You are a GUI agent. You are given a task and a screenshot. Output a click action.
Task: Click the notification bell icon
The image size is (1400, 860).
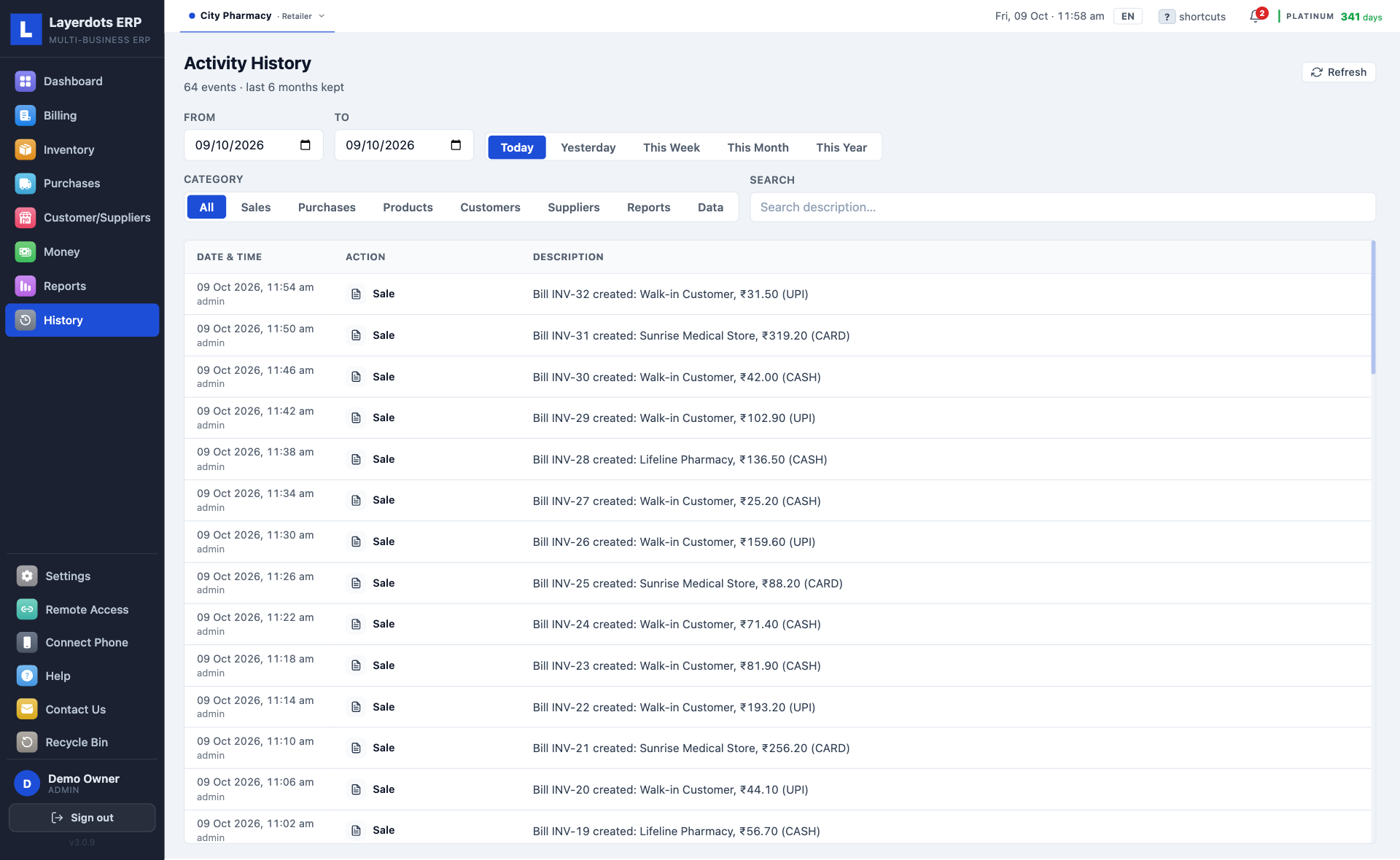(1255, 16)
